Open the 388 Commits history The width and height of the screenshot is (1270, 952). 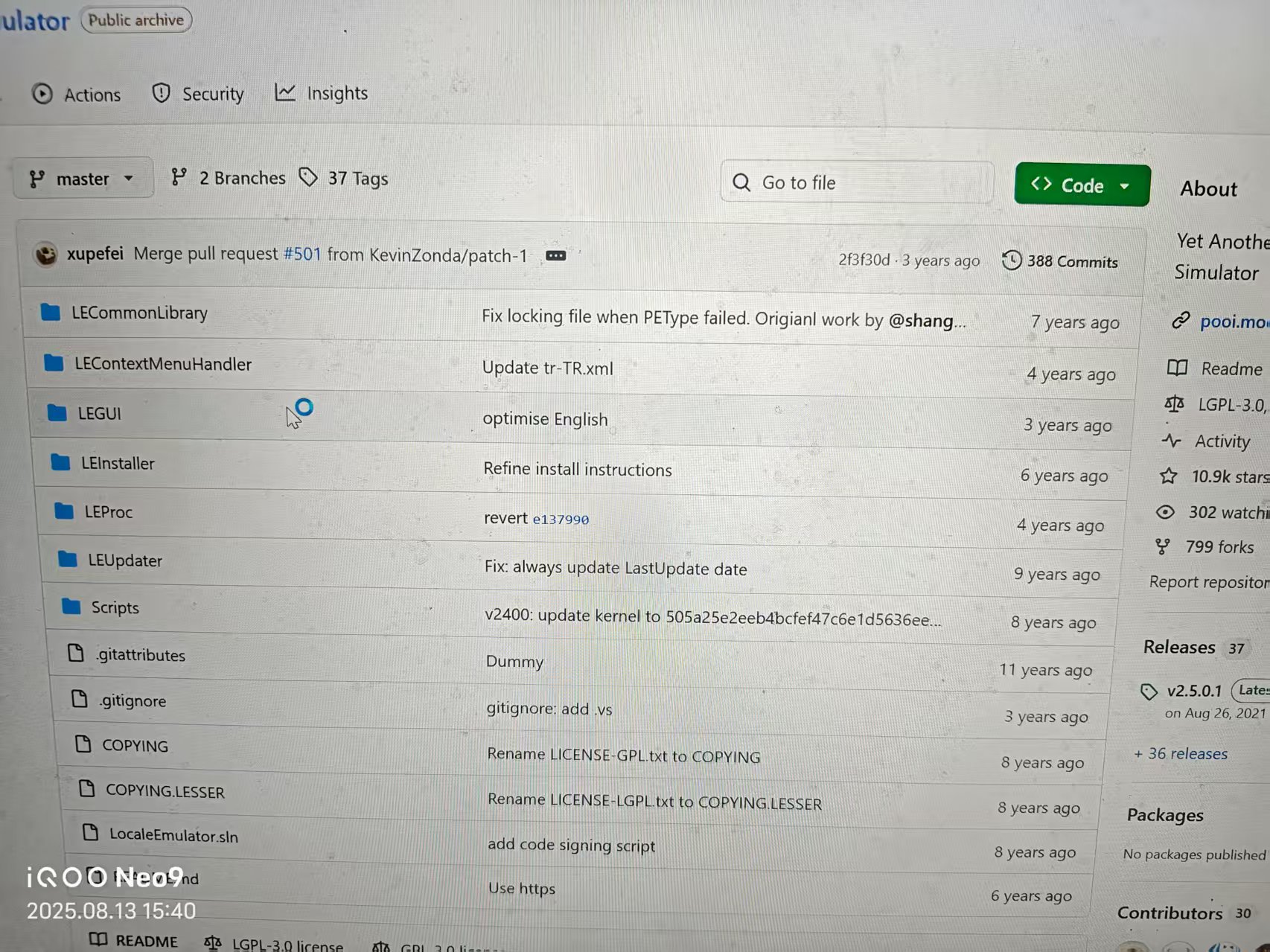(1060, 261)
